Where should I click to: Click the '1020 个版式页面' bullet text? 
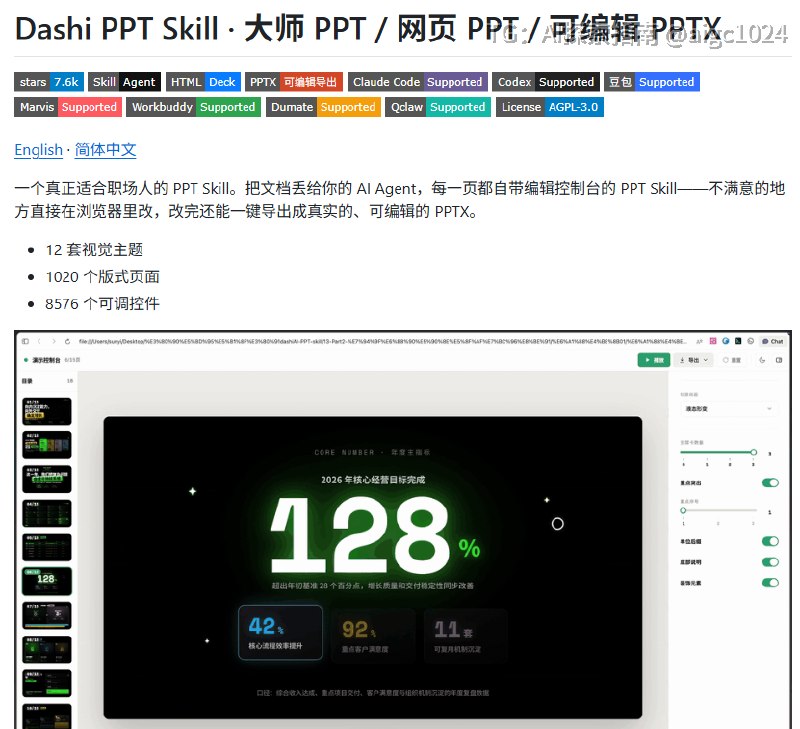(x=103, y=277)
